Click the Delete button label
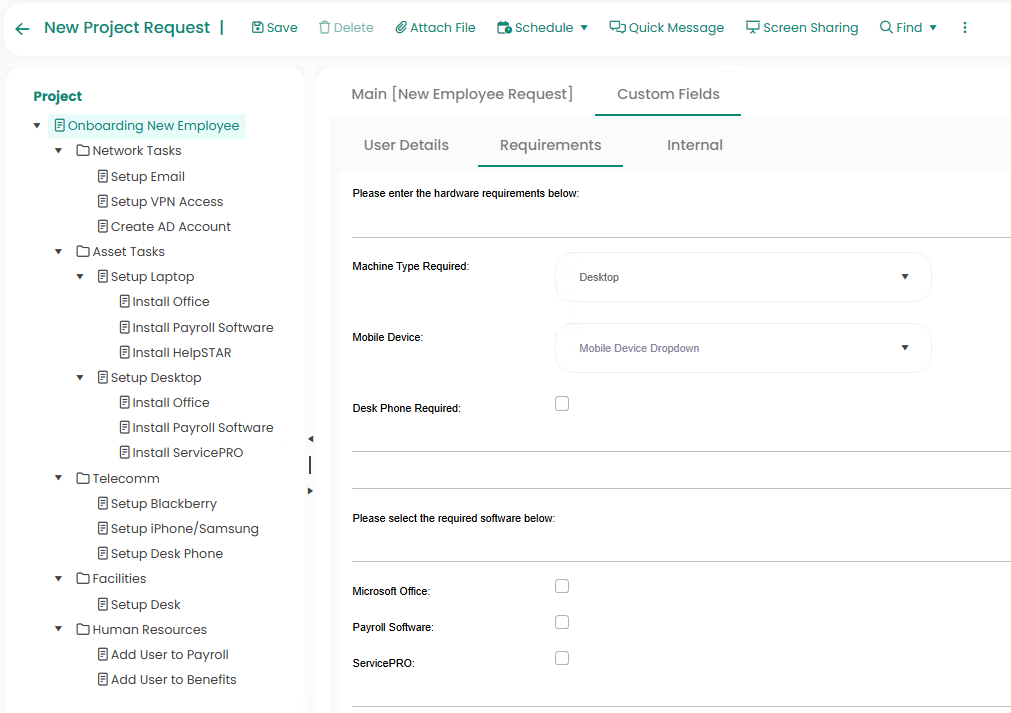Image resolution: width=1011 pixels, height=713 pixels. tap(354, 28)
